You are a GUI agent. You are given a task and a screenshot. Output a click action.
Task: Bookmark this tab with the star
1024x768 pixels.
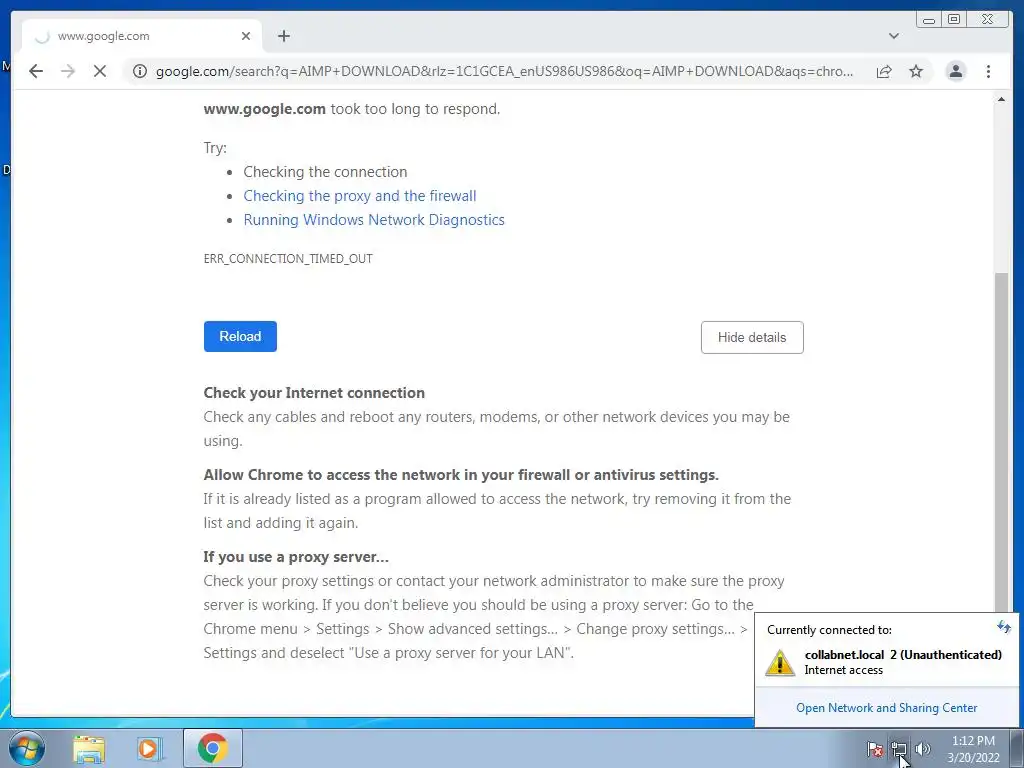coord(916,71)
